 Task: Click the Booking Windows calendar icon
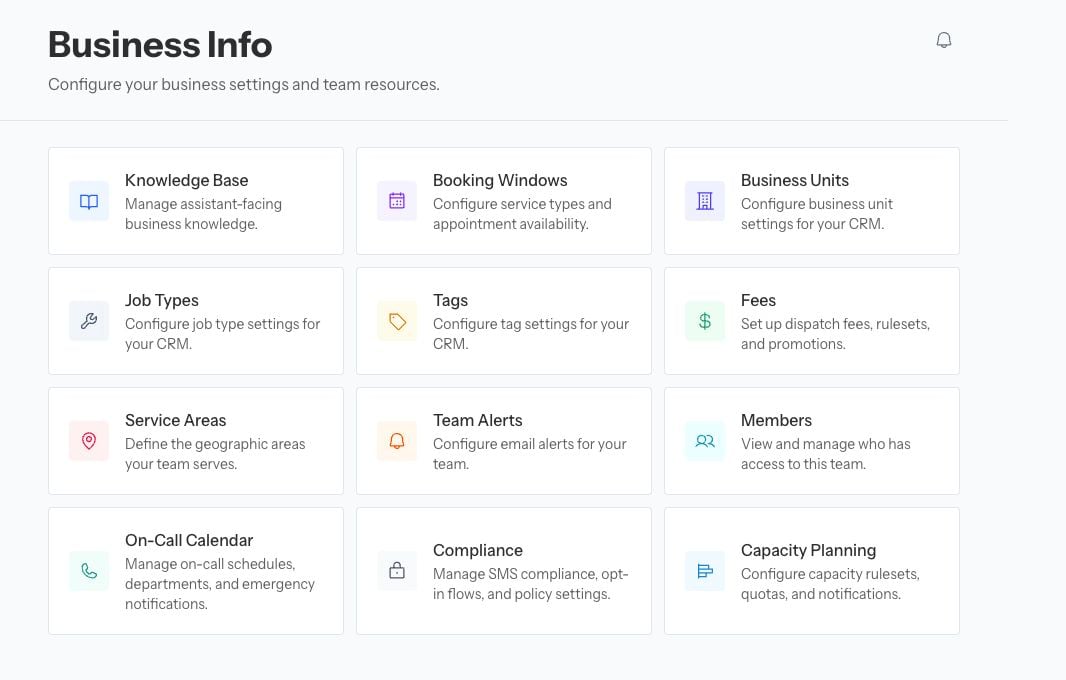tap(397, 201)
